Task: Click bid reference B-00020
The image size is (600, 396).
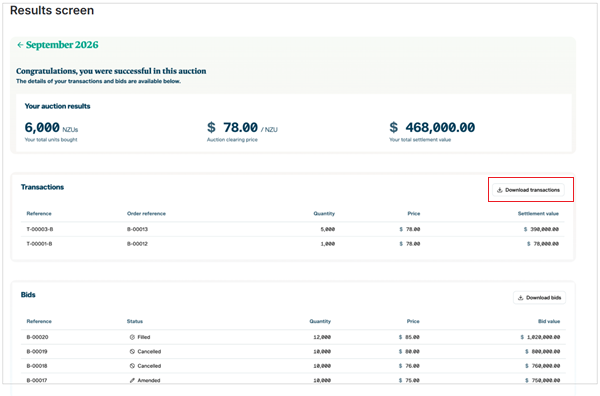Action: coord(38,337)
